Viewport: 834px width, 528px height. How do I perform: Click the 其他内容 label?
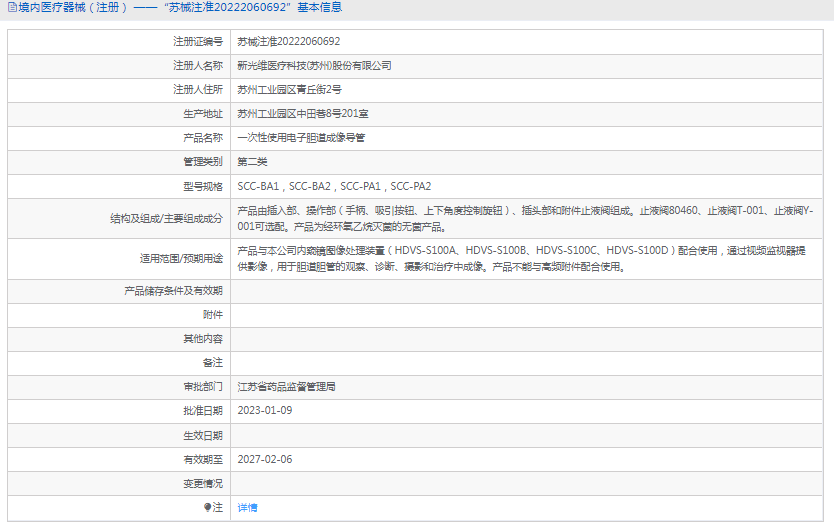click(203, 339)
